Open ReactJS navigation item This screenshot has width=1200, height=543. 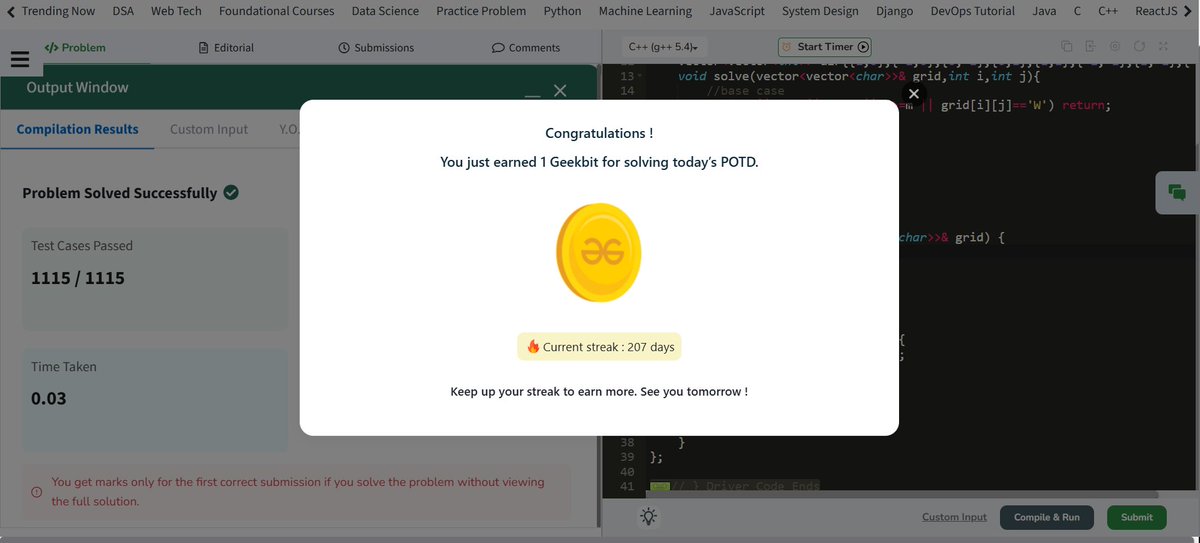click(x=1156, y=11)
